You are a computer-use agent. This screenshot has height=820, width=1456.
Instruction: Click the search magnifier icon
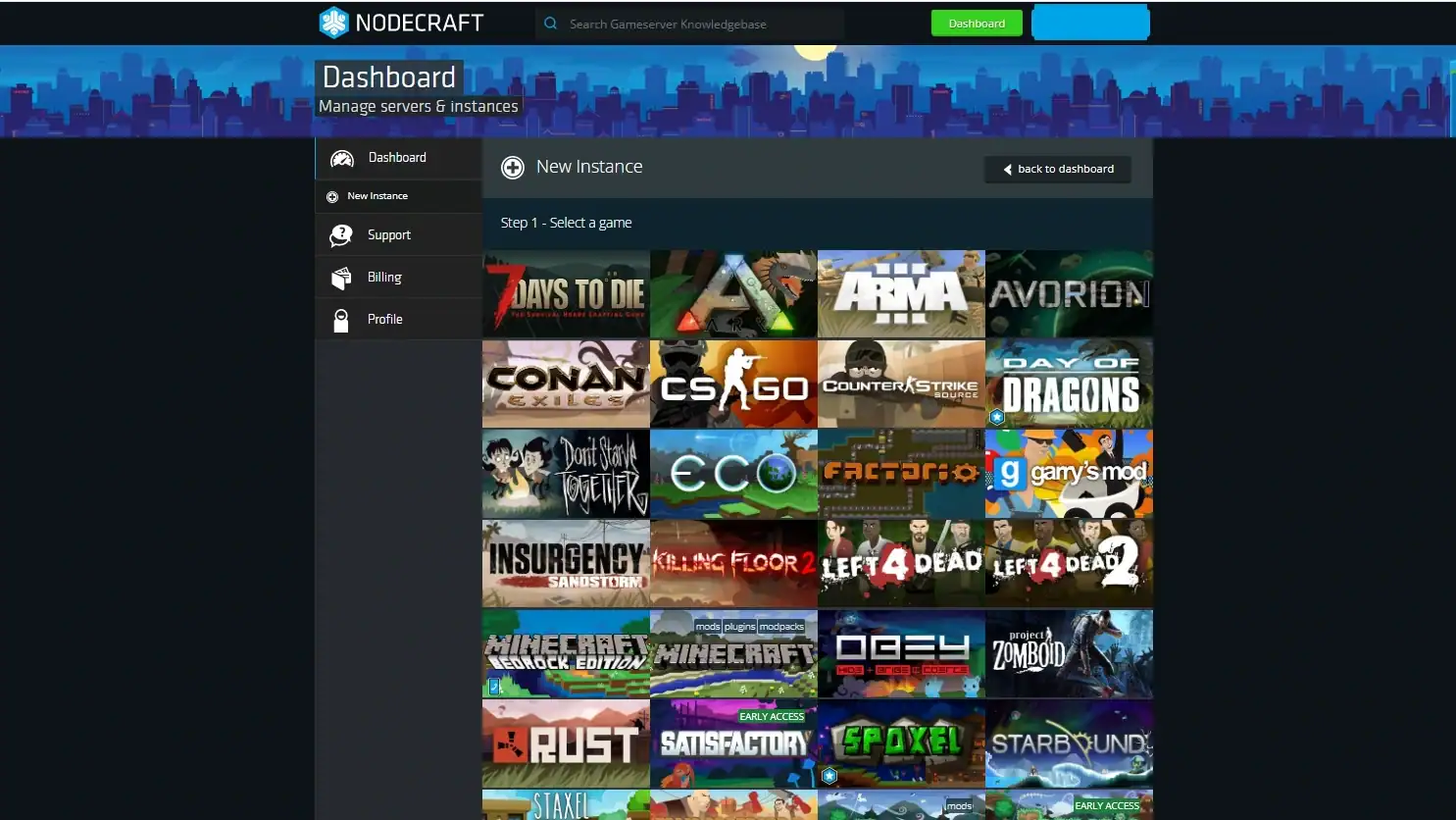coord(551,24)
